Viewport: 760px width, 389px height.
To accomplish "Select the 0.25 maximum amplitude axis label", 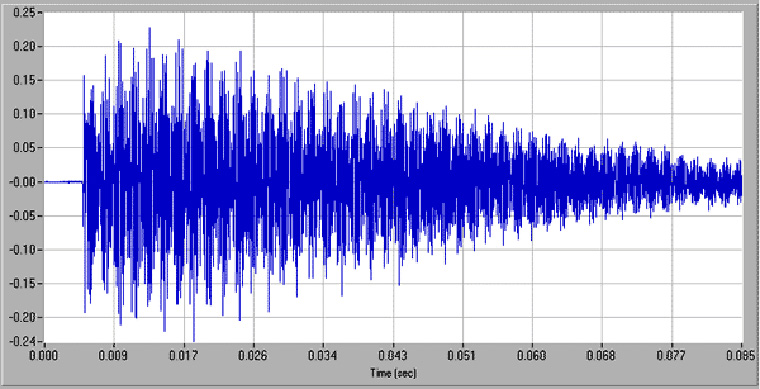I will [23, 12].
